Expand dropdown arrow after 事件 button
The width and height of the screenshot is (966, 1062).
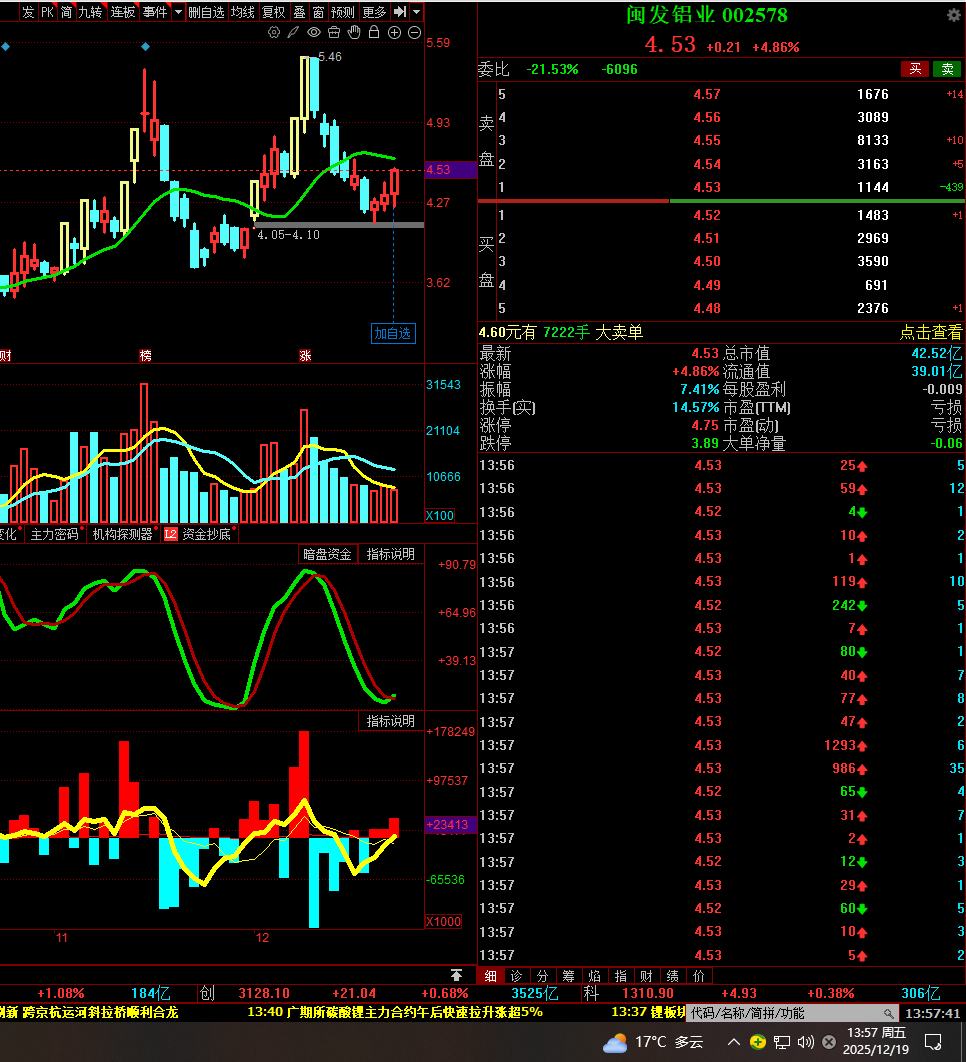click(x=178, y=12)
